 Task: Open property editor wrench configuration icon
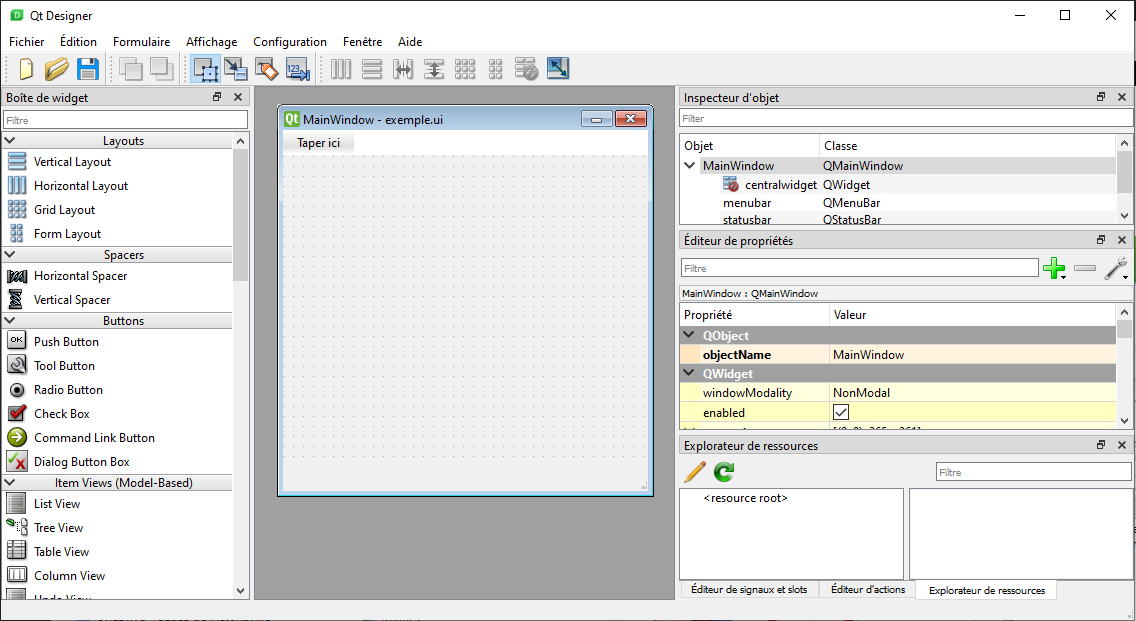(x=1116, y=268)
